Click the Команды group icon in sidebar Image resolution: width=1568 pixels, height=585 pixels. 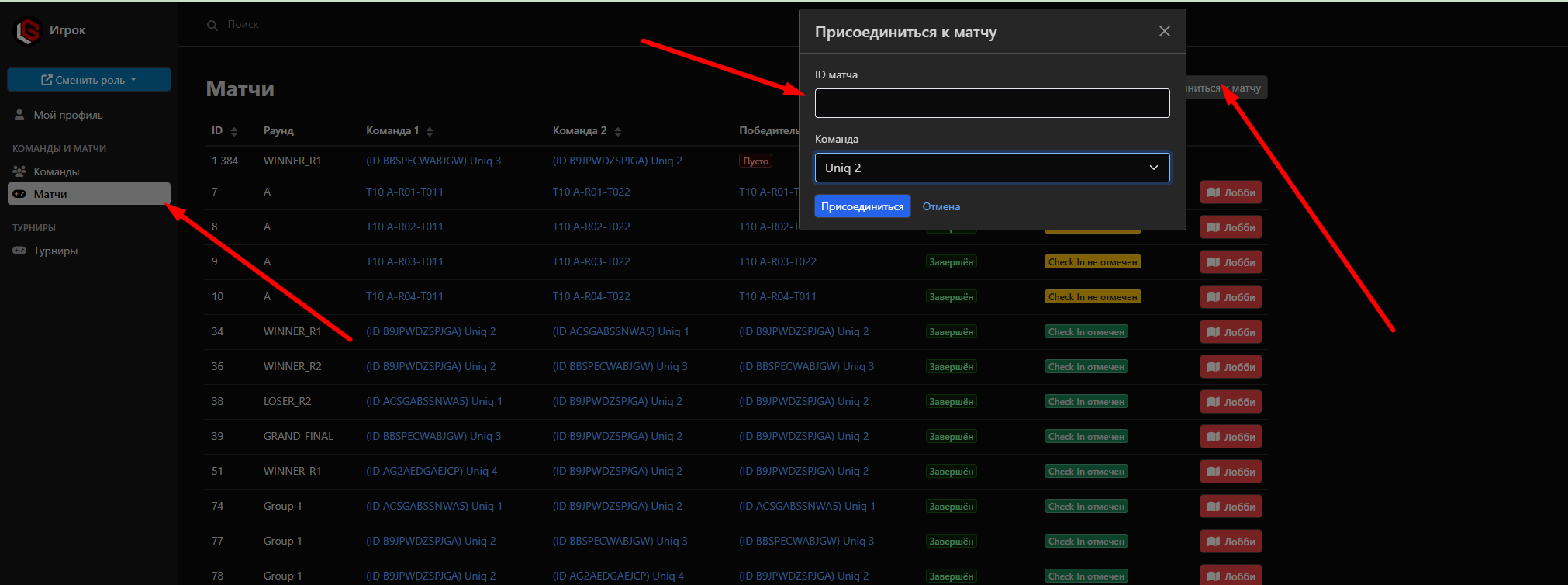click(19, 171)
